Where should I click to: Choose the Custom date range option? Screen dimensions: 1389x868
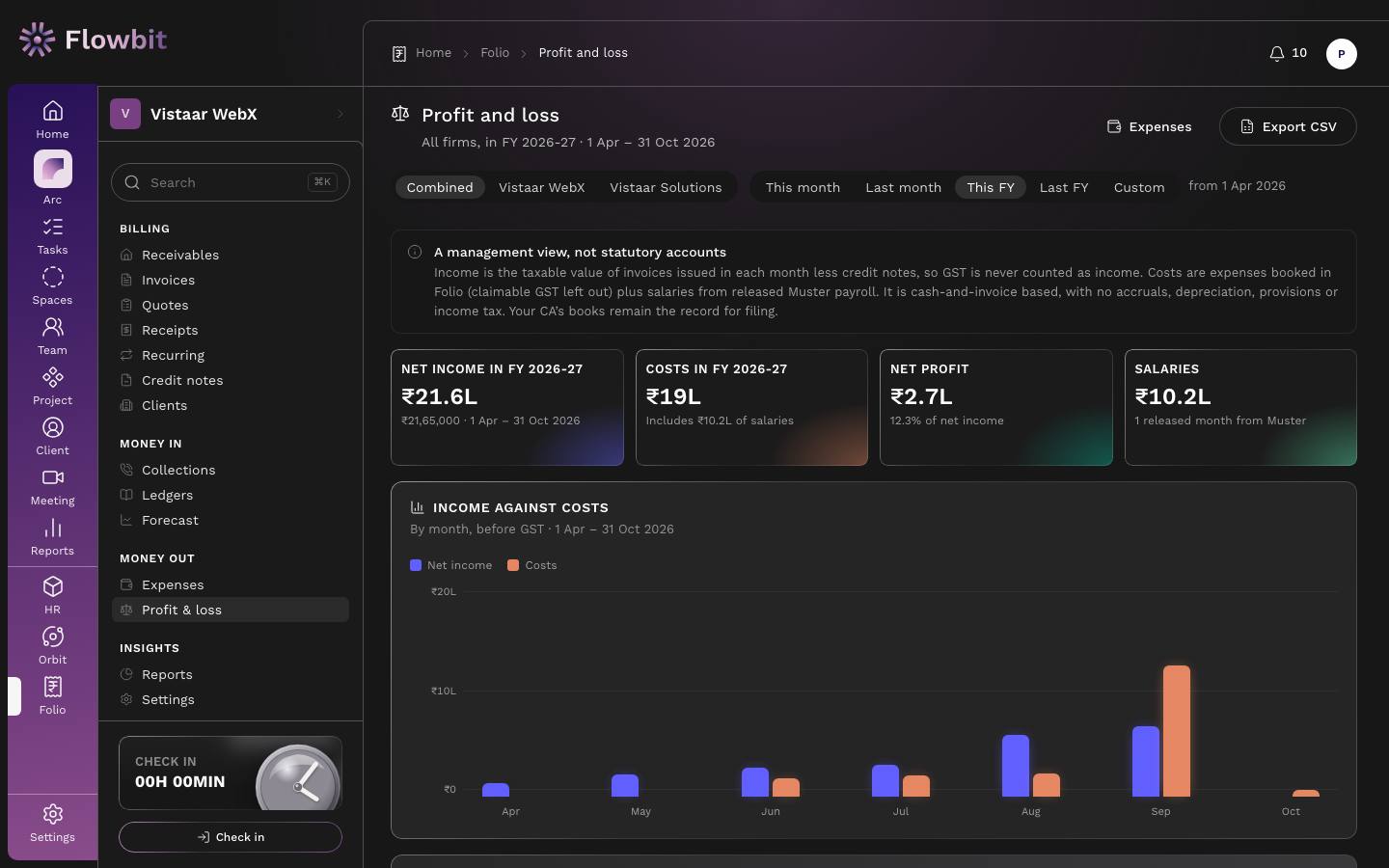tap(1139, 187)
